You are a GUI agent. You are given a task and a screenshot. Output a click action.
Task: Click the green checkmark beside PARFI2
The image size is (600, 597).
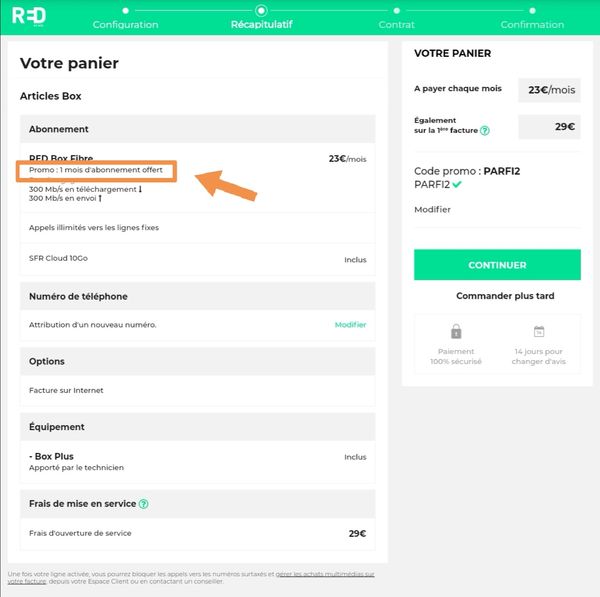pos(457,185)
